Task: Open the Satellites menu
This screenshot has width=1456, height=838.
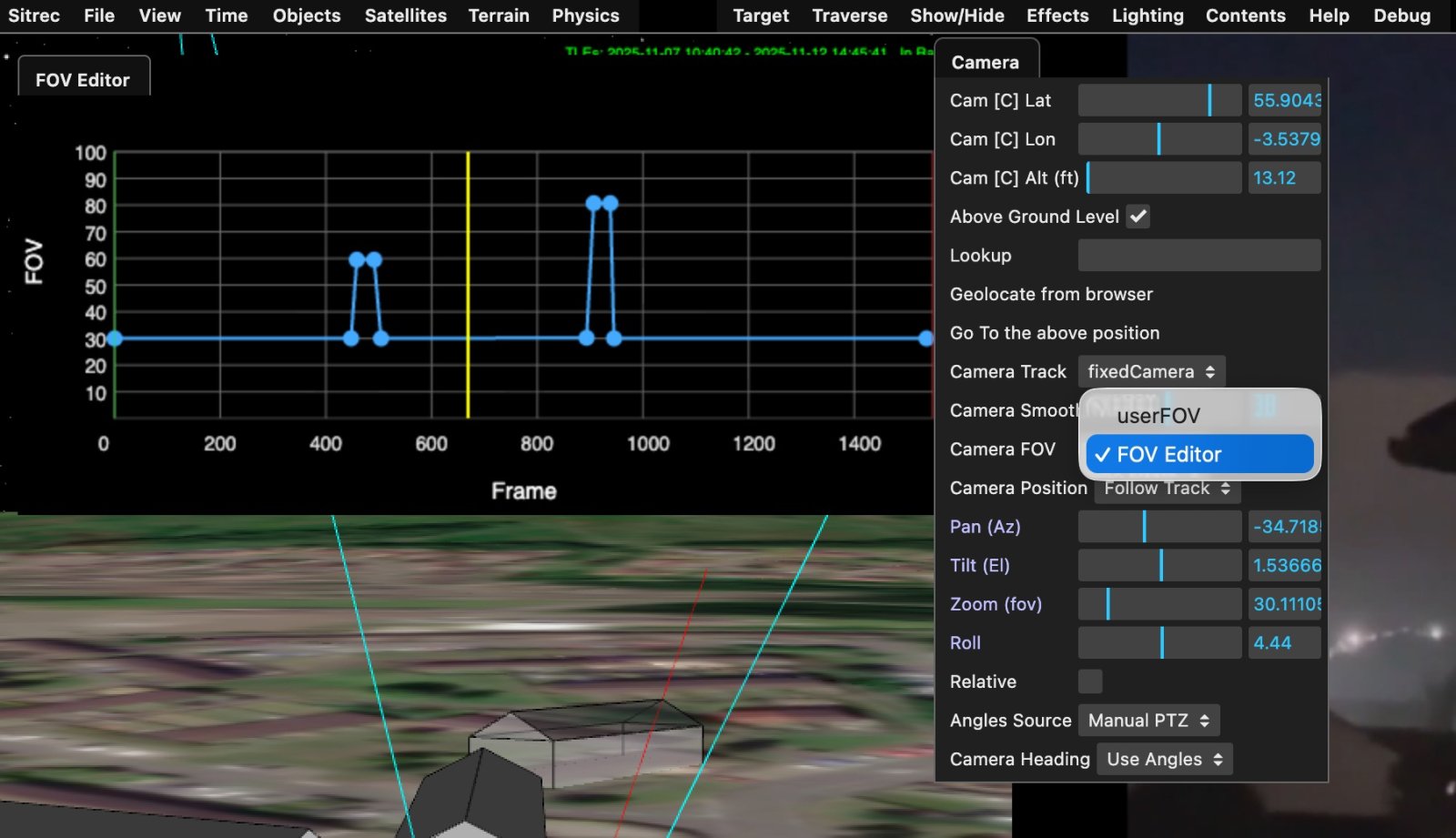Action: pos(405,15)
